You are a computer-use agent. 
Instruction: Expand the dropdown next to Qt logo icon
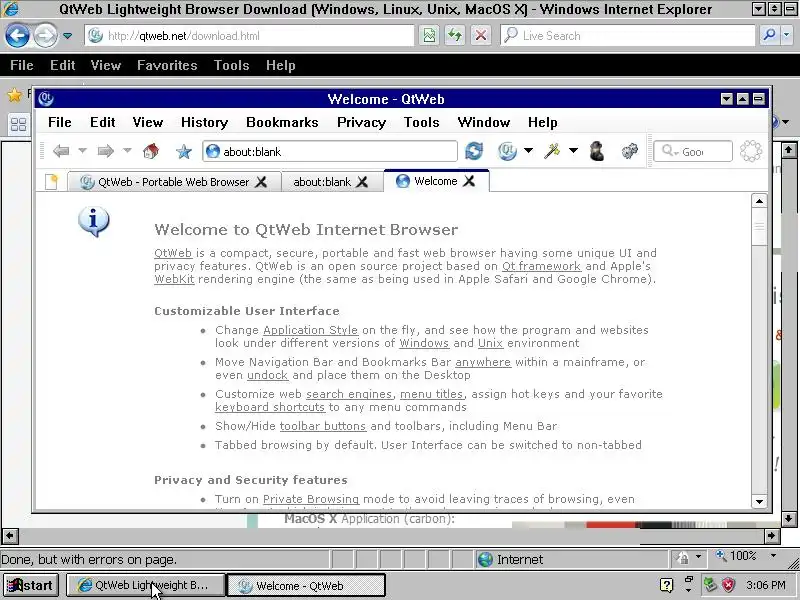[529, 151]
